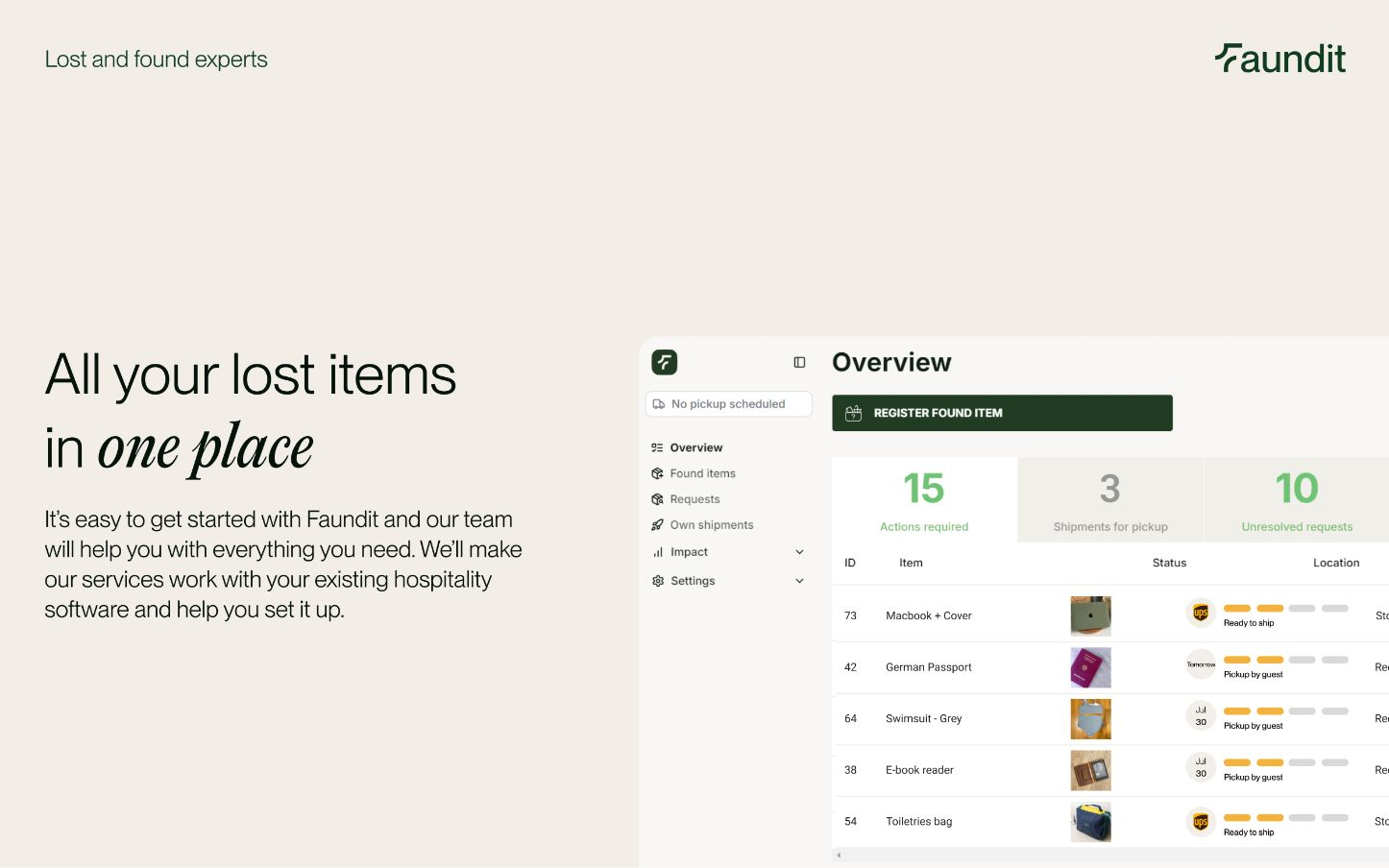Screen dimensions: 1389x868
Task: Click Pickup by guest status for German Passport
Action: tap(1254, 675)
